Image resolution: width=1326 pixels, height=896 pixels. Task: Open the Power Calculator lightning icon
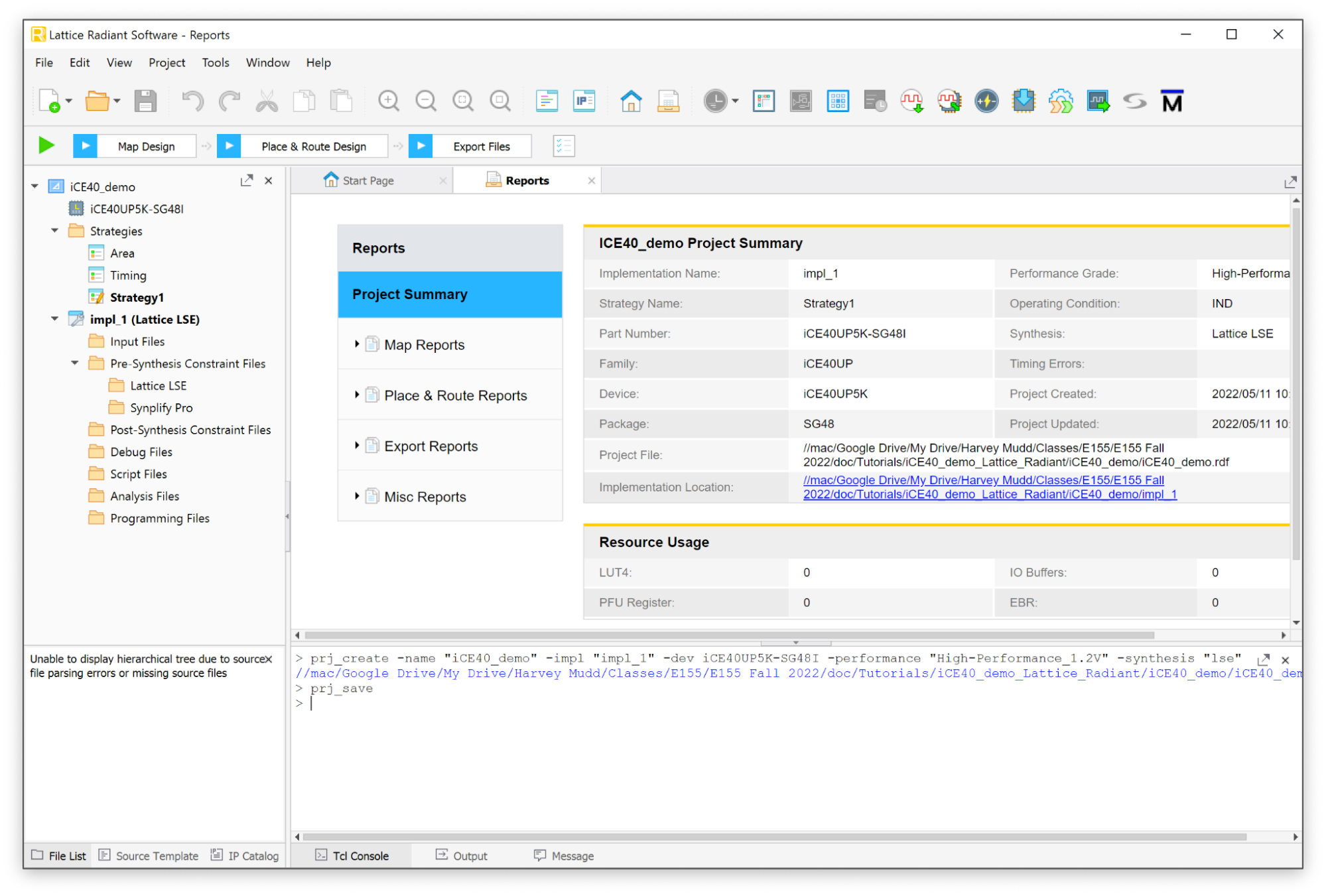986,101
